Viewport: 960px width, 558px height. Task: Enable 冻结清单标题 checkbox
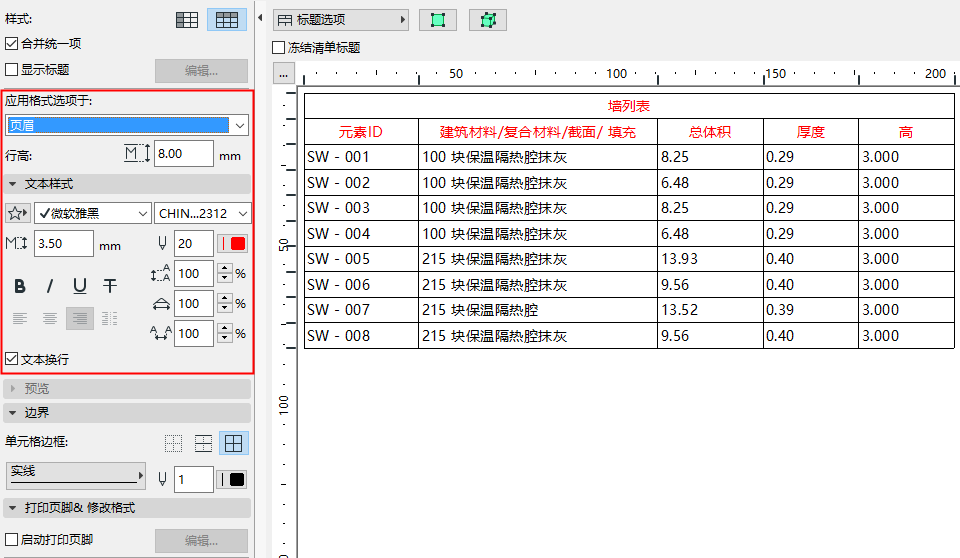279,48
